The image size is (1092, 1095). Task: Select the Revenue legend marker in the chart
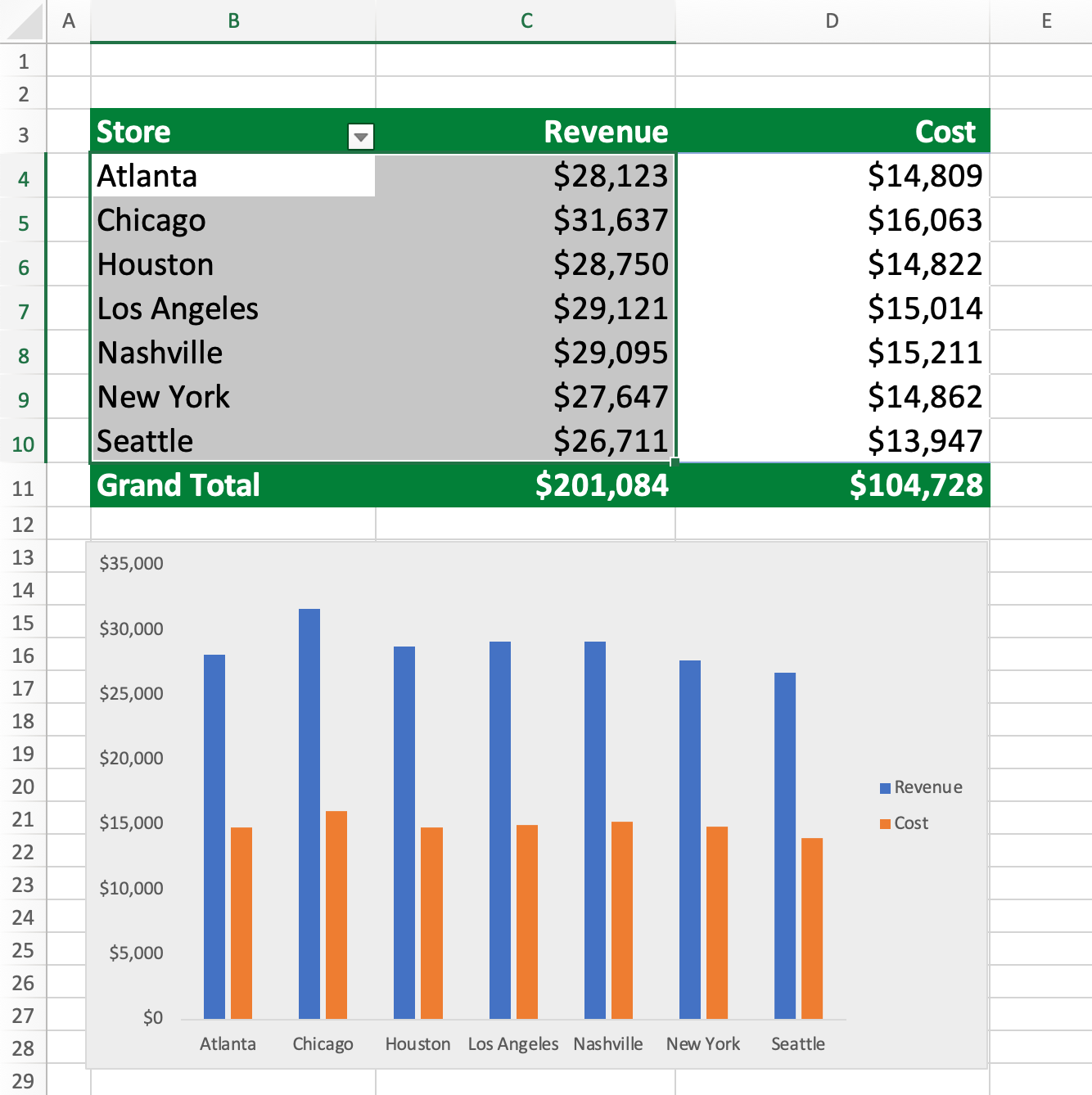[x=885, y=787]
